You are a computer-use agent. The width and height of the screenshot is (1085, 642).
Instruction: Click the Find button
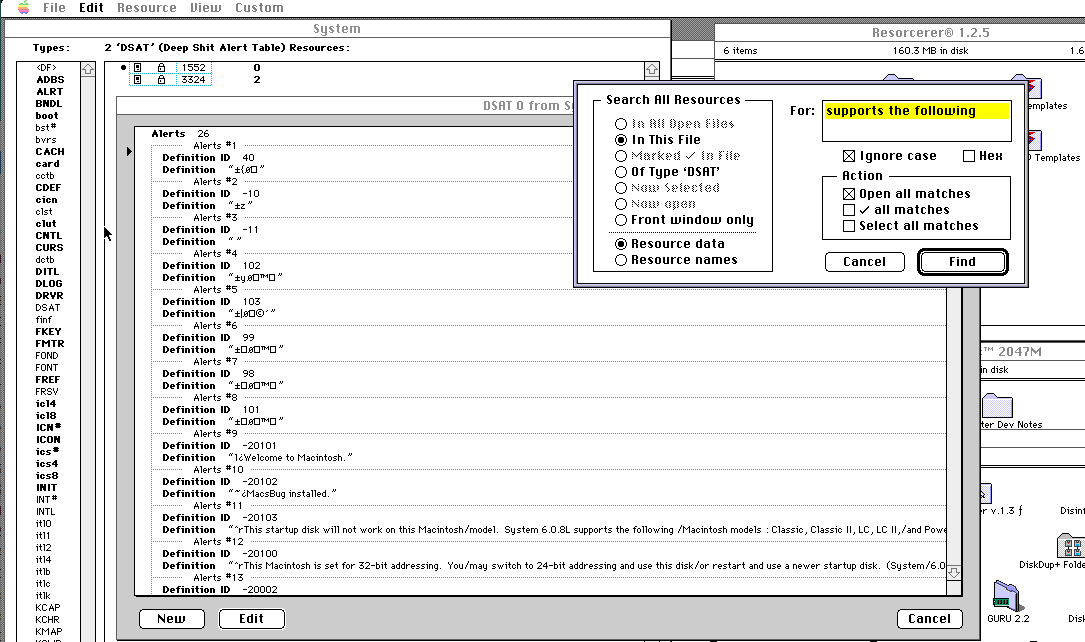click(963, 262)
